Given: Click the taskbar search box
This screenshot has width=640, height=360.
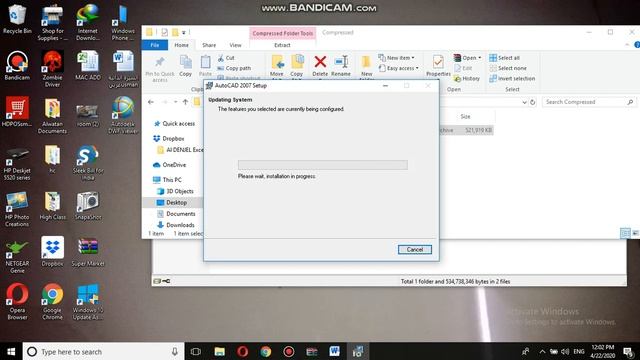Looking at the screenshot, I should 103,351.
